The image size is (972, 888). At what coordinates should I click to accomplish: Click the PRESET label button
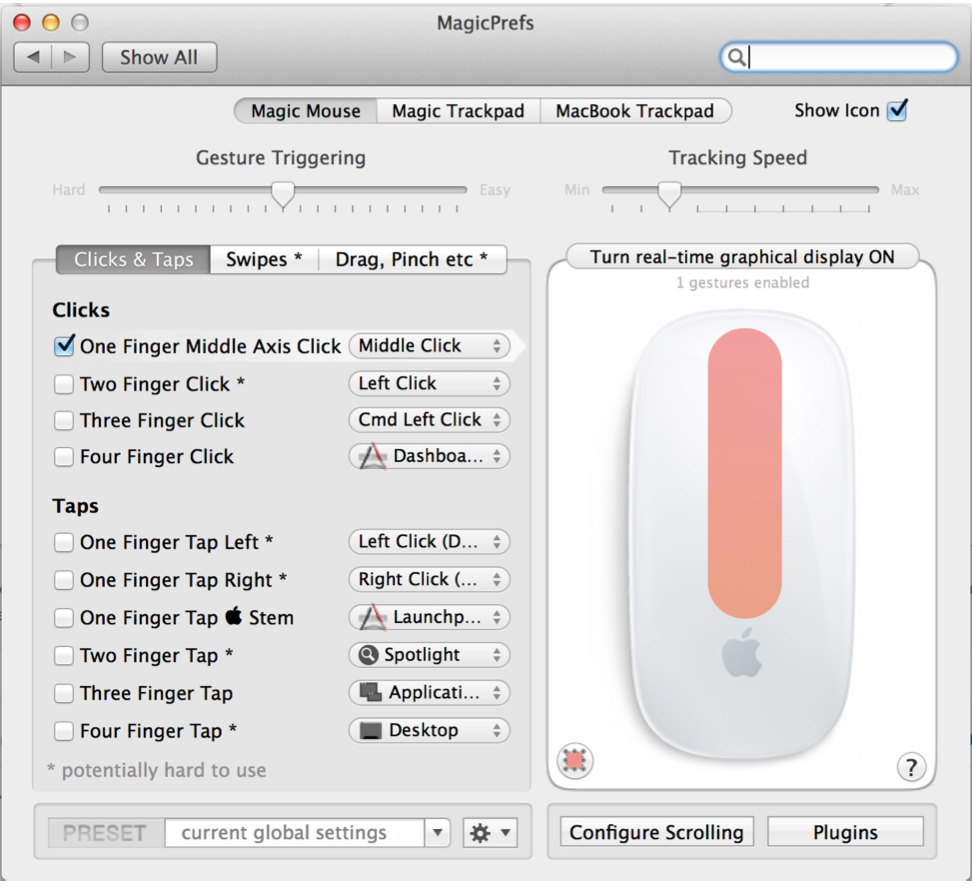106,833
